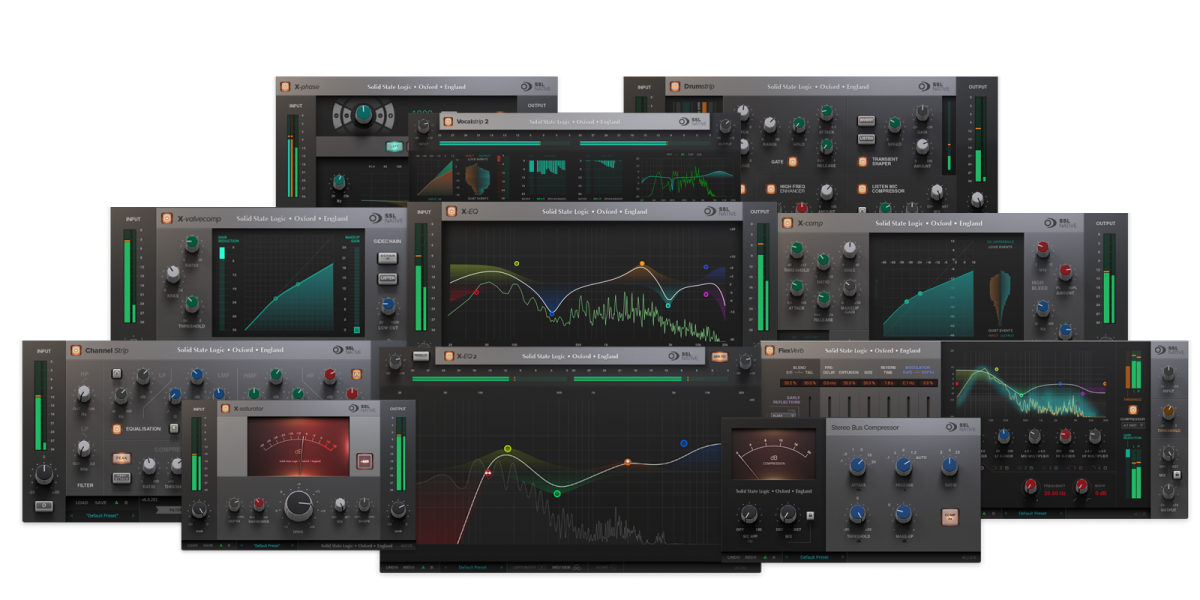Select the yellow-green node in X-EQ 2

tap(507, 449)
